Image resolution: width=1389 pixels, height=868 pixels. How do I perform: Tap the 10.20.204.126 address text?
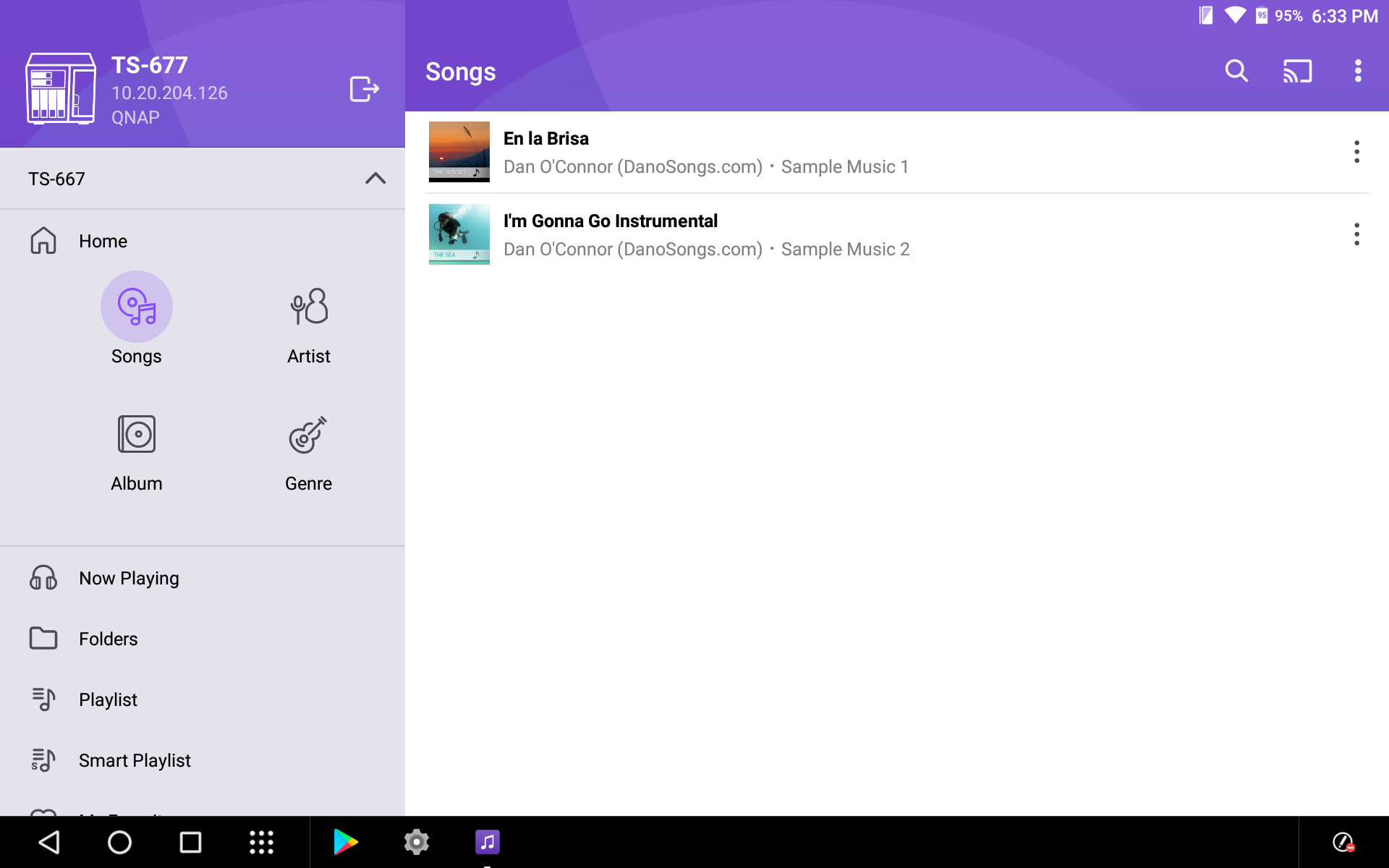(x=169, y=93)
